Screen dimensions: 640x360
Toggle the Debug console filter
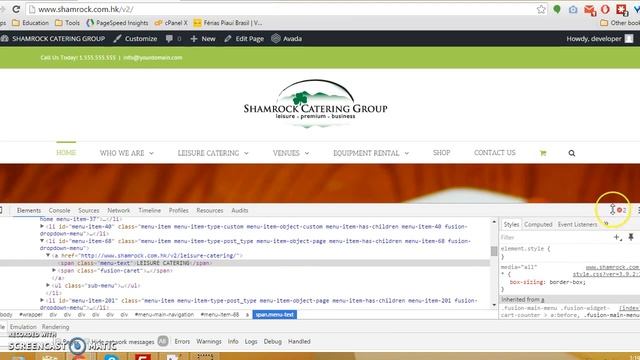(x=273, y=341)
